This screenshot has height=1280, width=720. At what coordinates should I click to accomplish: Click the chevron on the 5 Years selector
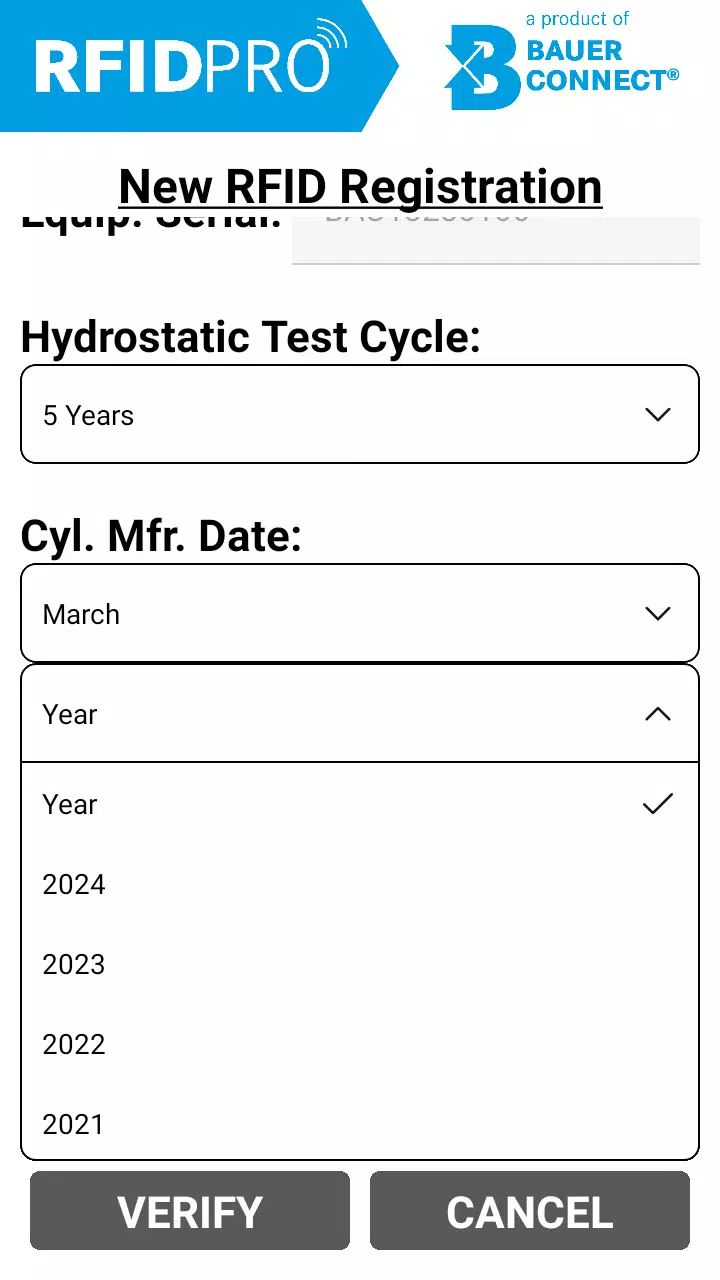click(x=658, y=414)
